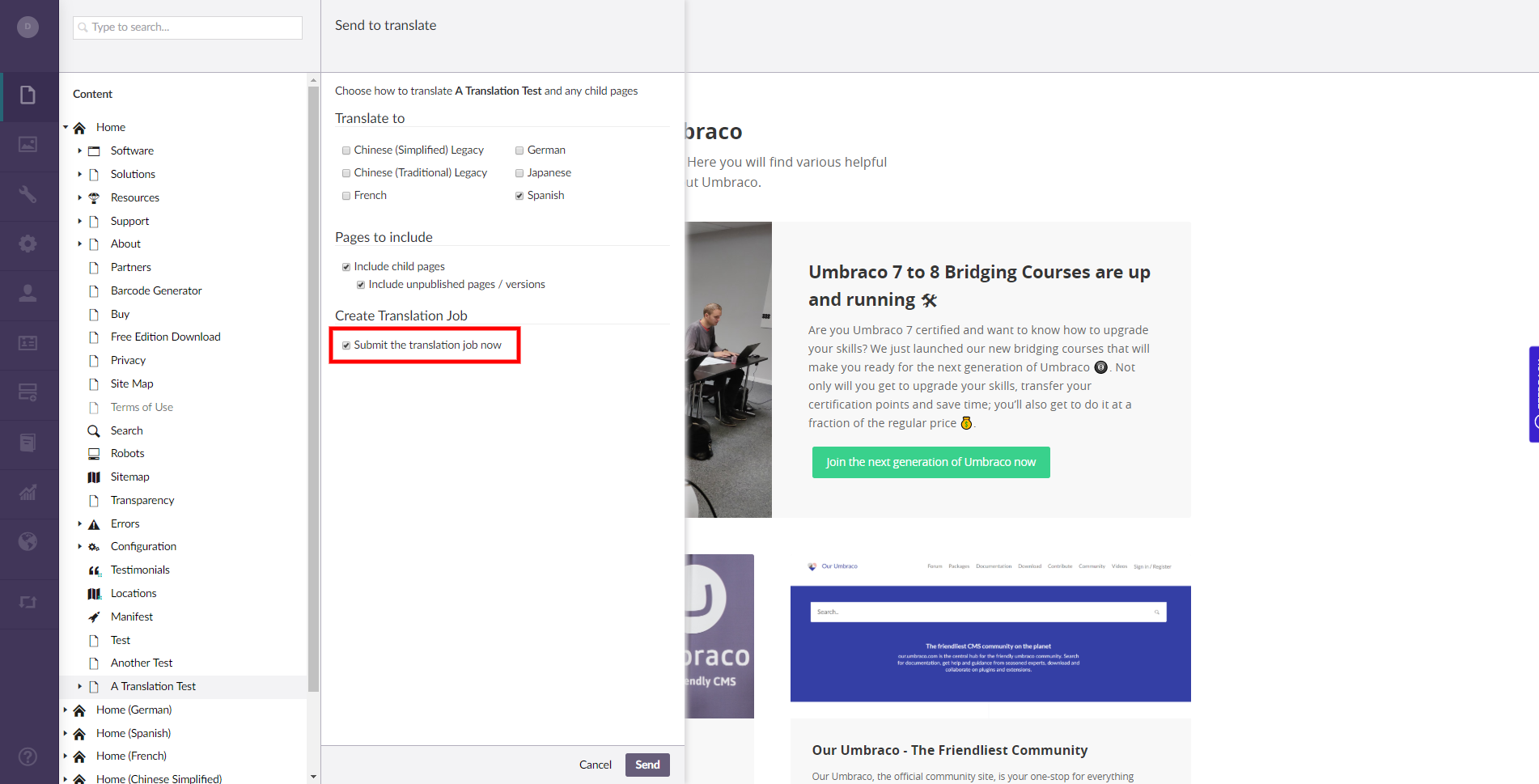Click the blue feedback tab on right edge
The height and width of the screenshot is (784, 1539).
1534,394
